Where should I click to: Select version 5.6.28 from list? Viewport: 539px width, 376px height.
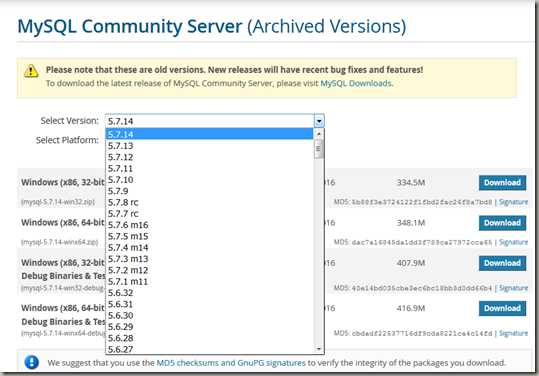click(209, 338)
